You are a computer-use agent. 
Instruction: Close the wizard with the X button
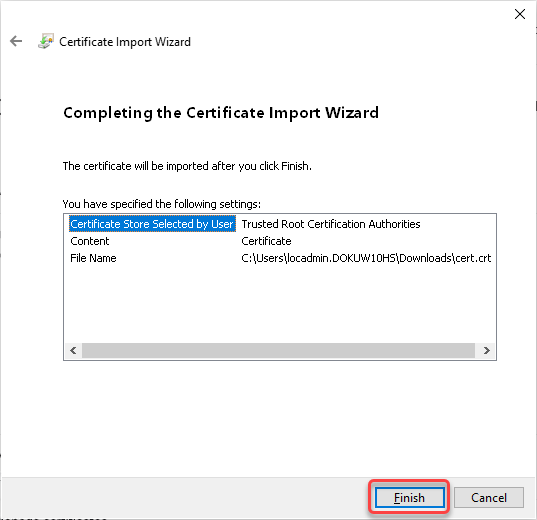click(520, 14)
